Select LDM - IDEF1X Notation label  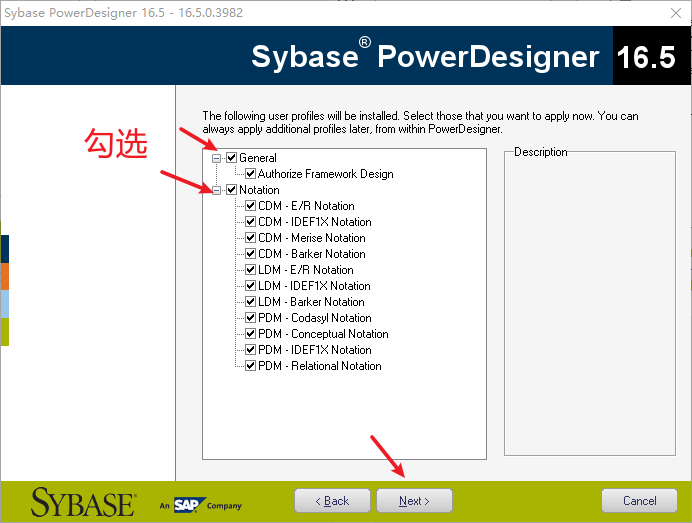point(314,286)
